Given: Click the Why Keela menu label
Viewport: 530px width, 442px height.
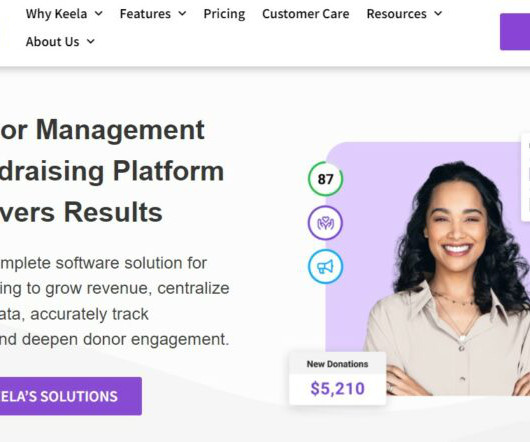Looking at the screenshot, I should coord(56,14).
